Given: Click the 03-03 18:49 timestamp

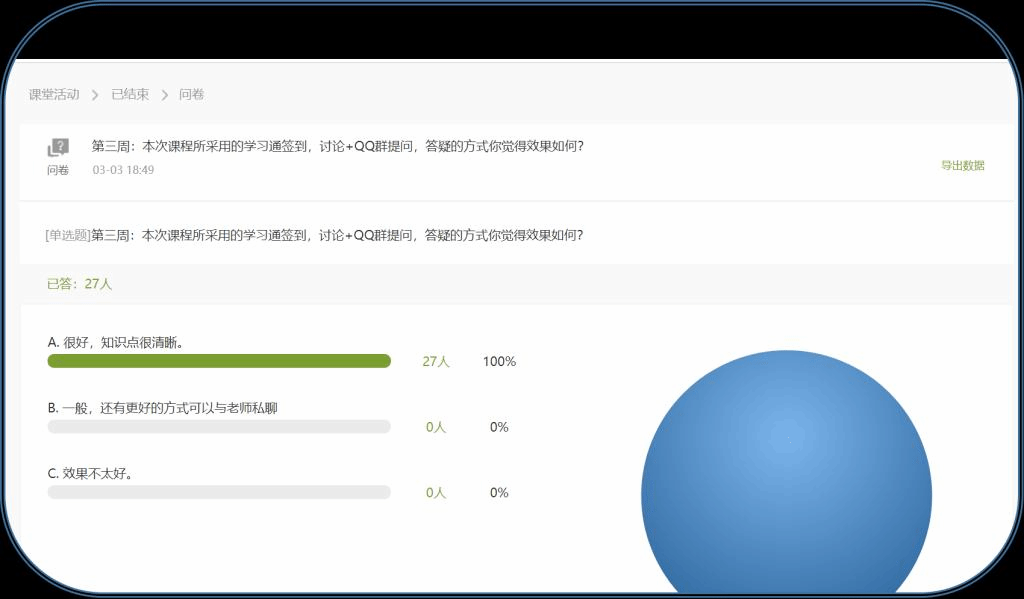Looking at the screenshot, I should 123,170.
